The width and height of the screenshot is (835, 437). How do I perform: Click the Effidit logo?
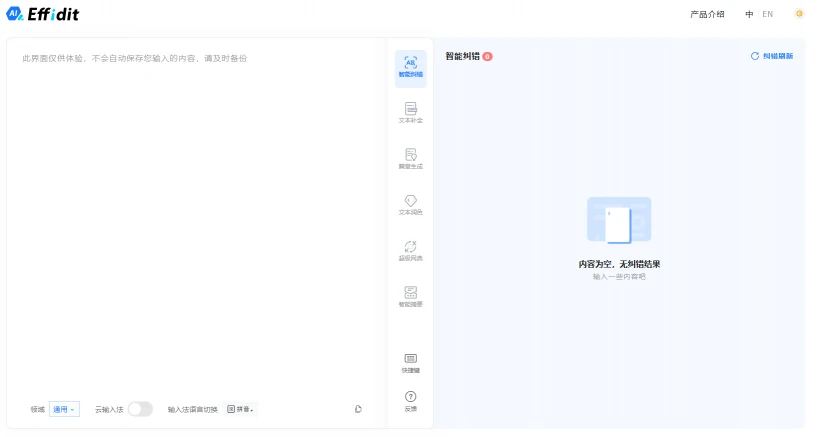pos(43,14)
